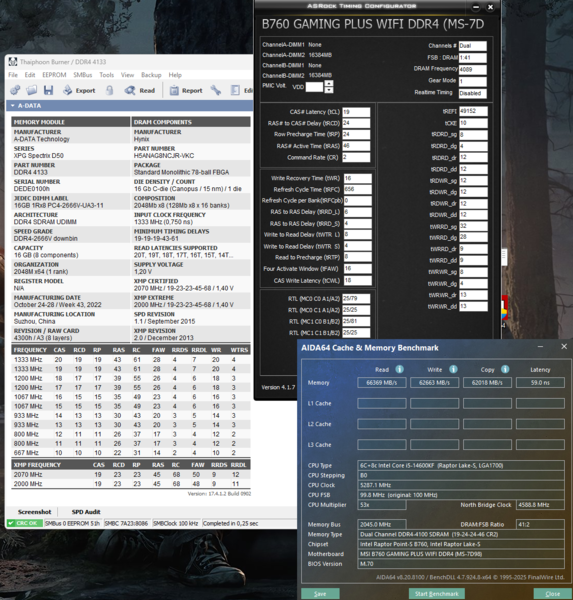Open the File menu in Thaiphoon Burner
This screenshot has height=600, width=573.
[x=13, y=75]
